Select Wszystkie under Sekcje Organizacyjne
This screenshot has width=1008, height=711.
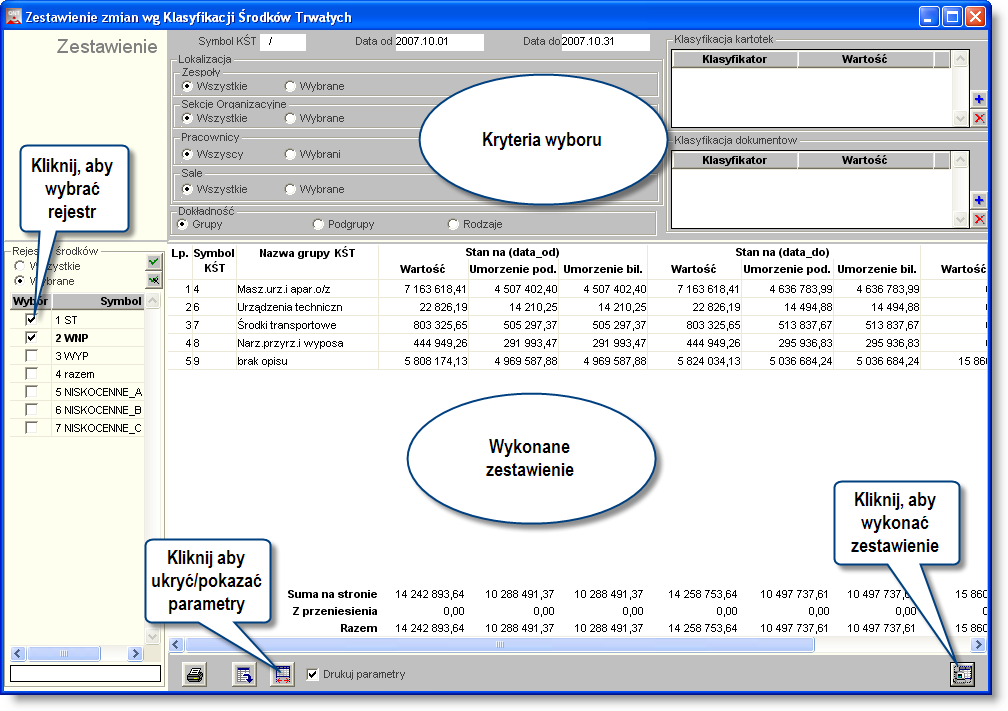[187, 118]
